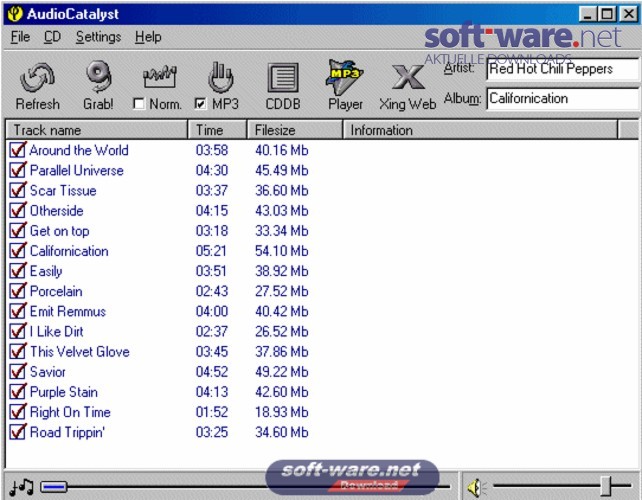Click the Album input field
Viewport: 642px width, 500px height.
563,99
